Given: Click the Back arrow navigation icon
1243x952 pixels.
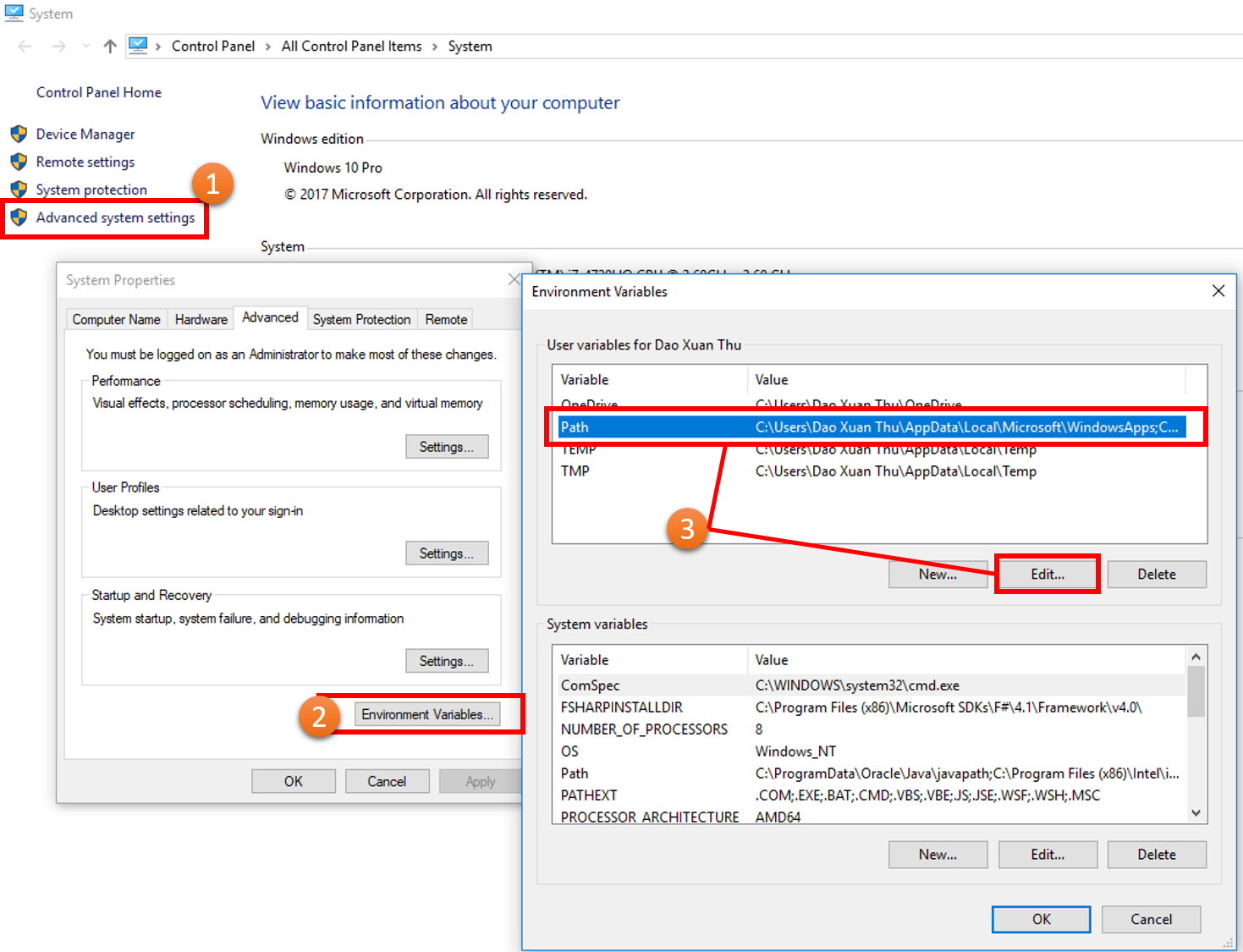Looking at the screenshot, I should (25, 47).
